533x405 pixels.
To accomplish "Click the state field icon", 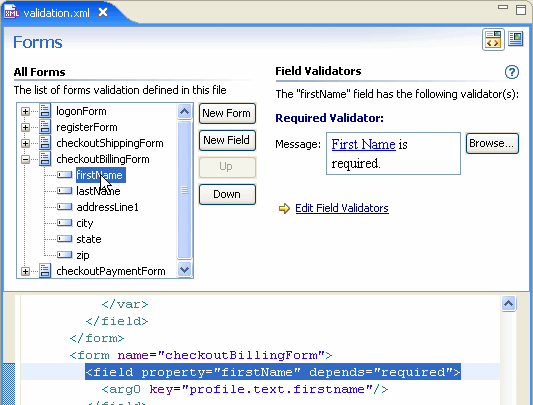I will point(64,239).
